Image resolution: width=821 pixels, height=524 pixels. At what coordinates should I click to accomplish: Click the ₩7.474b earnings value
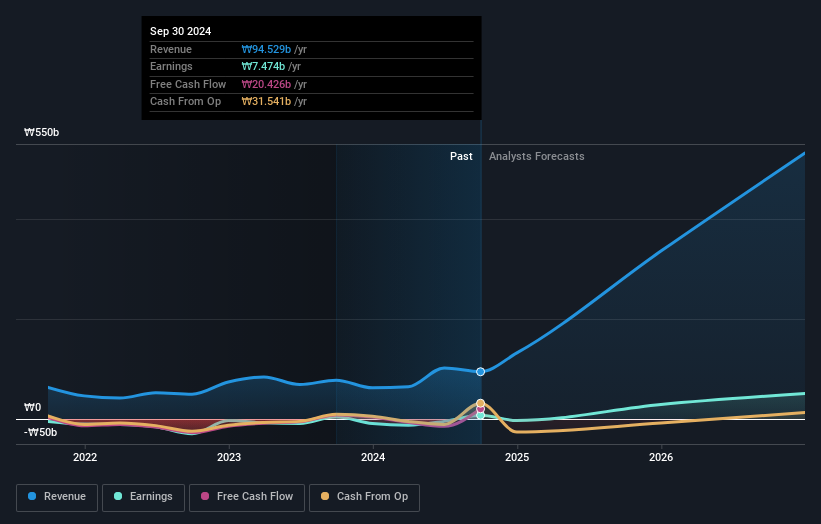[x=263, y=66]
